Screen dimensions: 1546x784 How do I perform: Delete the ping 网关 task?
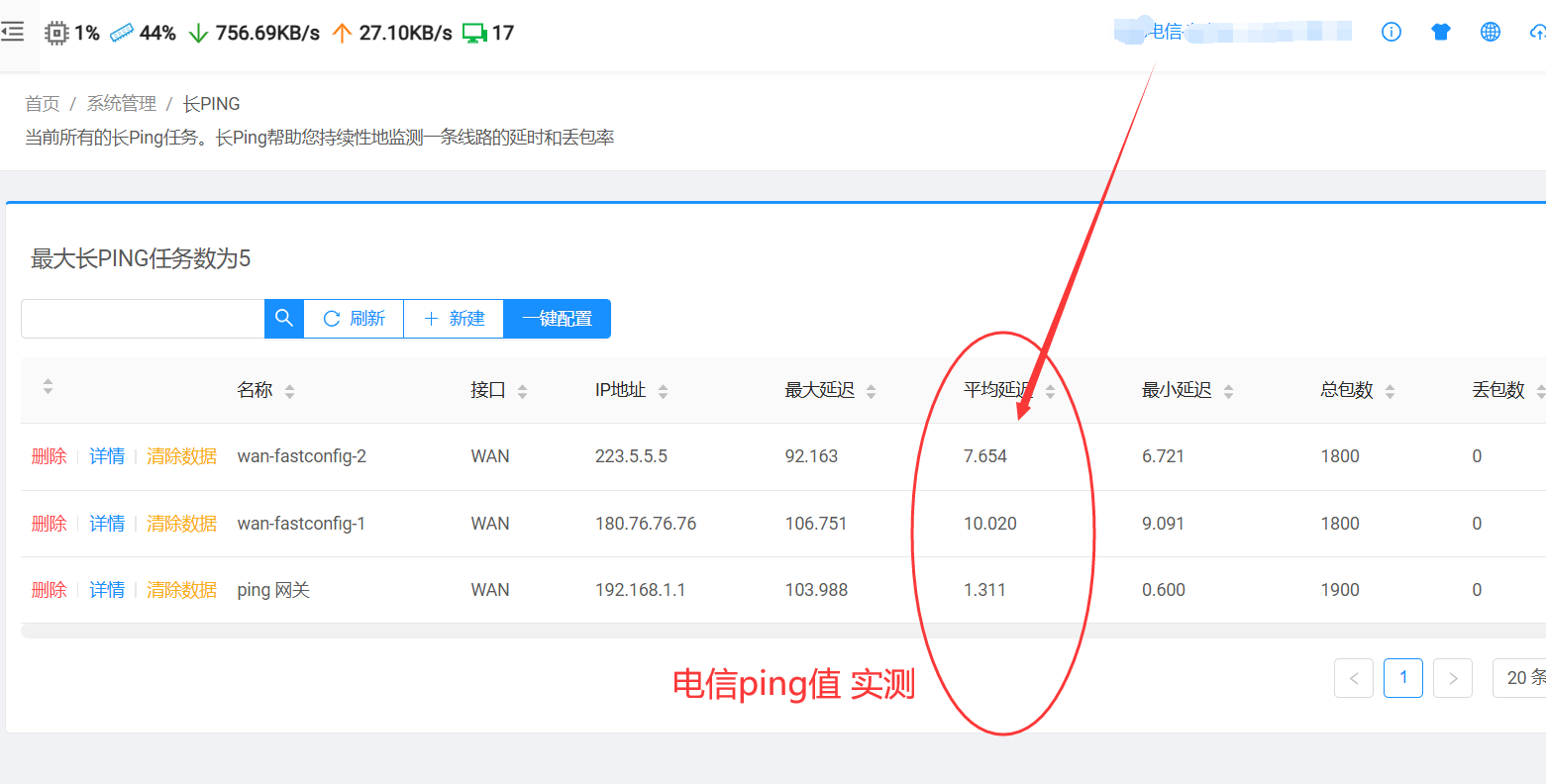(x=50, y=590)
